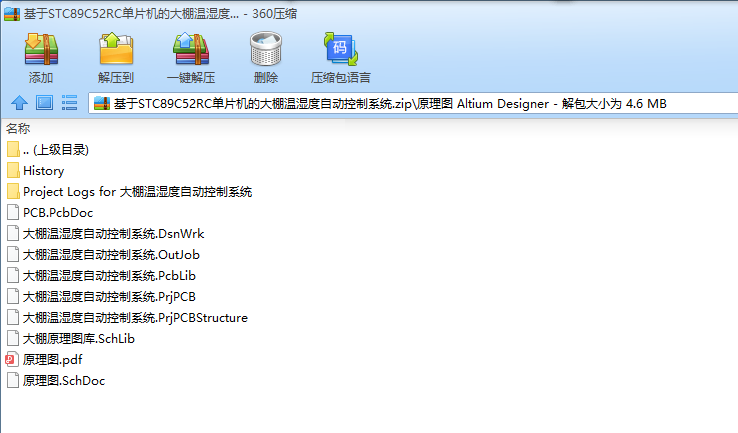Click the History folder icon

tap(13, 170)
